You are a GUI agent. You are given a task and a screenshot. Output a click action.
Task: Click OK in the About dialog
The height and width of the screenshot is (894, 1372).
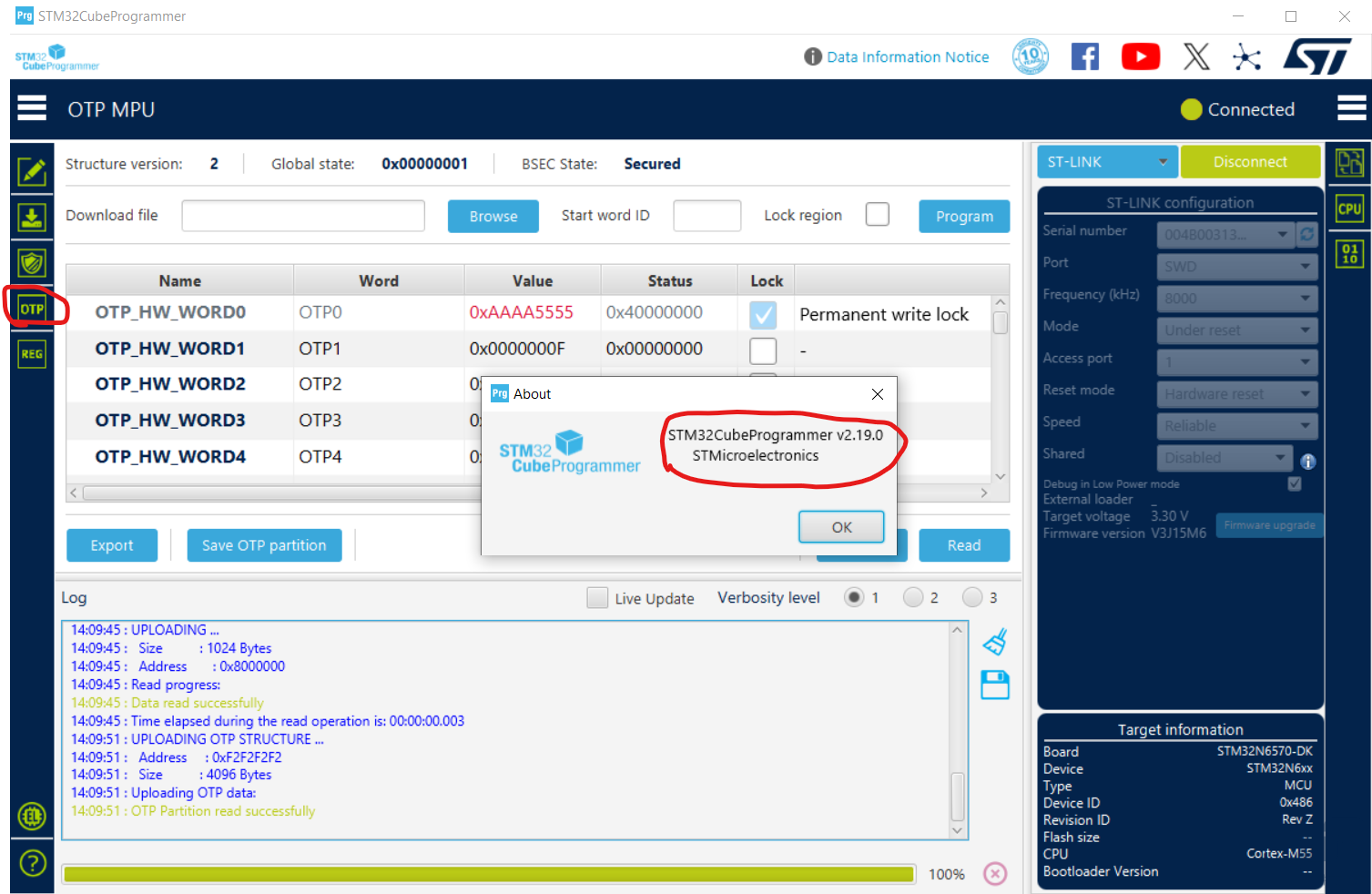pos(841,527)
